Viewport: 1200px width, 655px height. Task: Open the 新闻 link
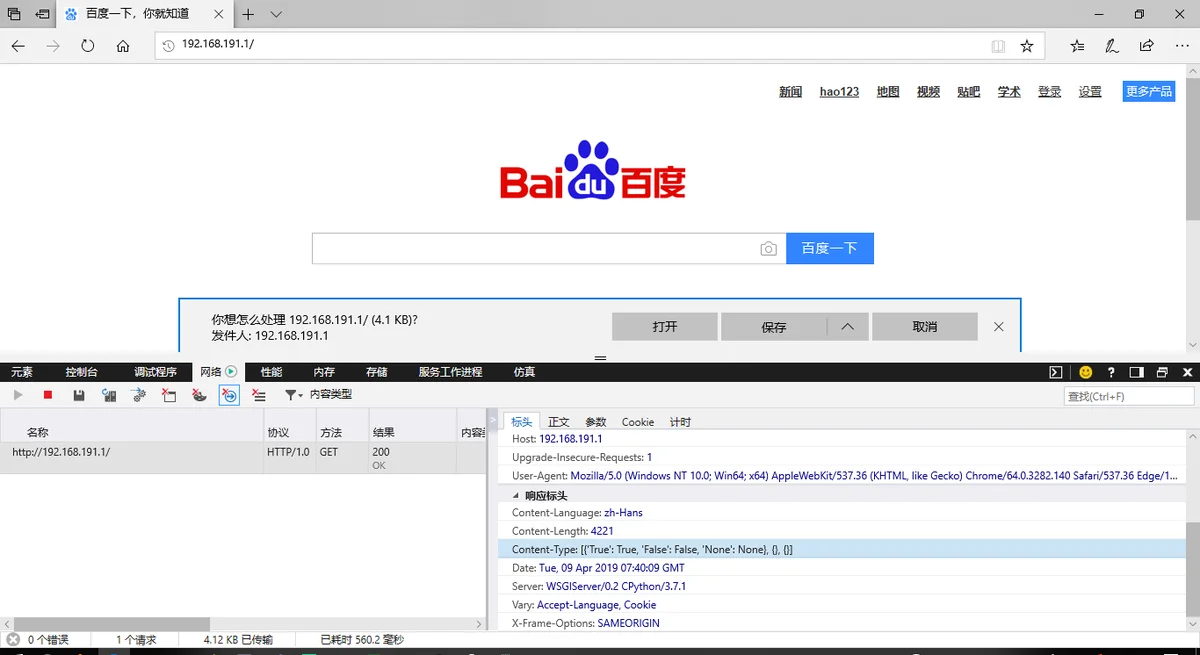tap(791, 92)
